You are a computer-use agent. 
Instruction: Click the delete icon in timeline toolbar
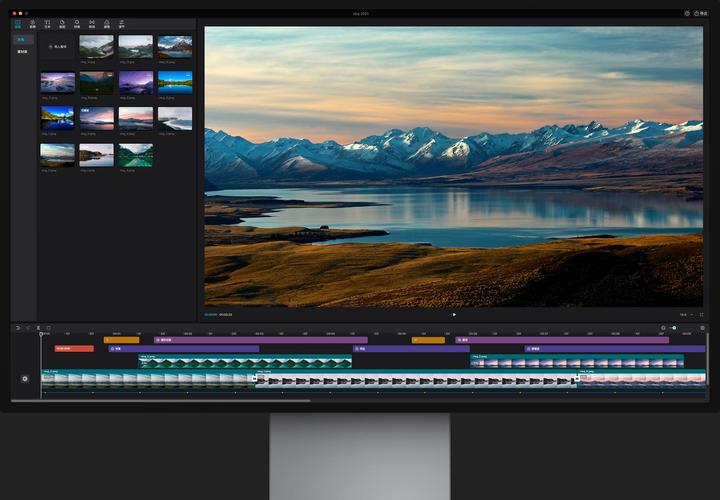coord(48,328)
